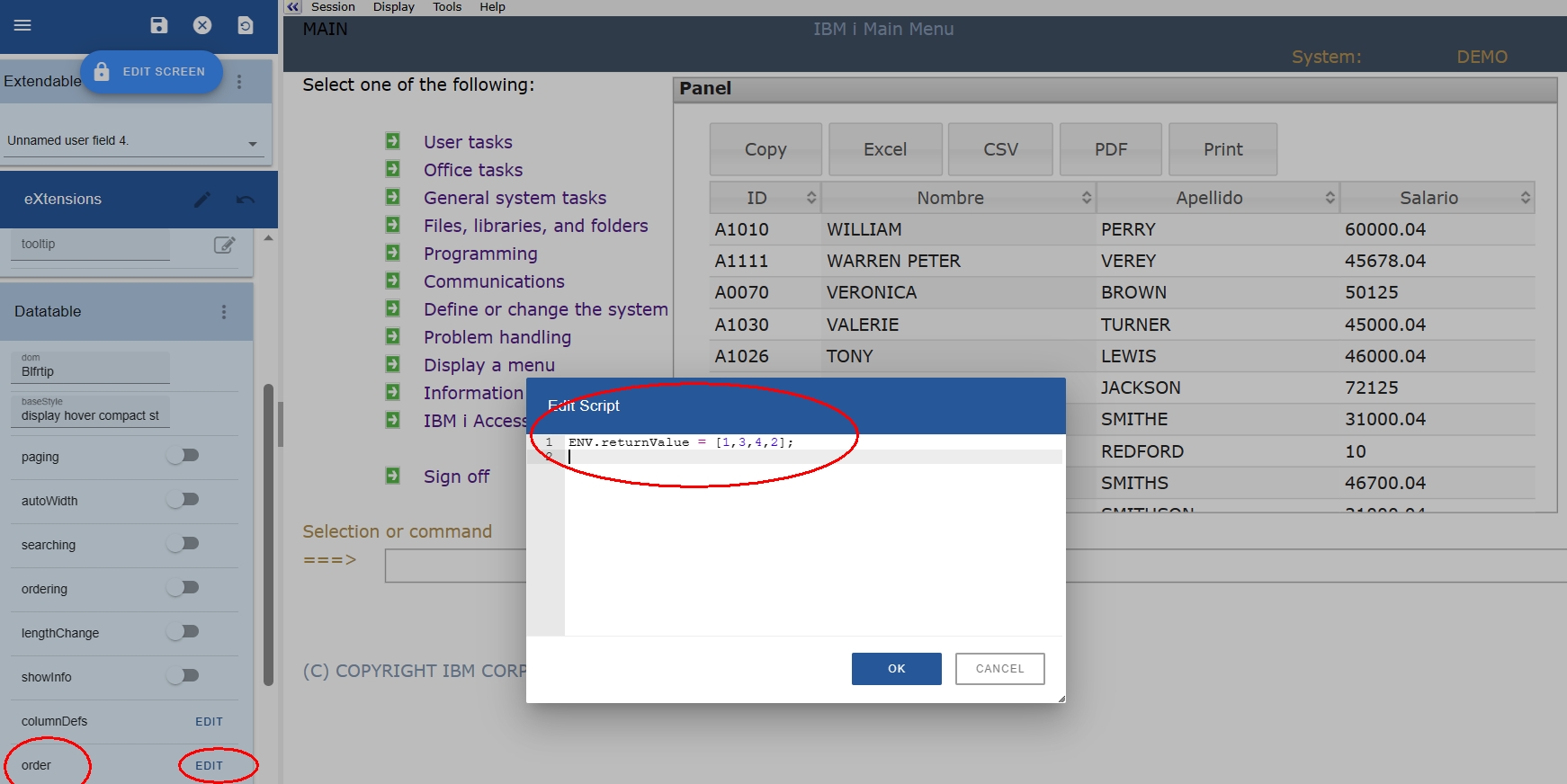Collapse the sidebar with the double-chevron icon

click(293, 7)
